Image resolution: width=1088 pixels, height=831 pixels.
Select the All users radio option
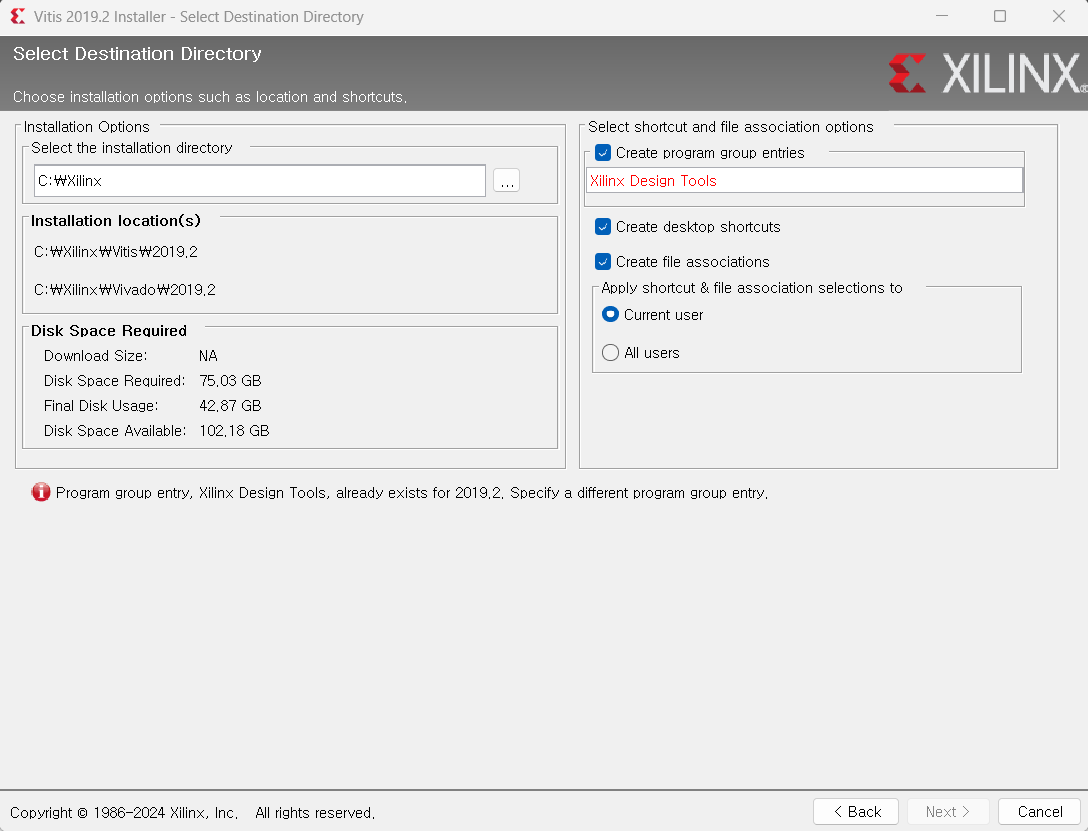(x=610, y=352)
